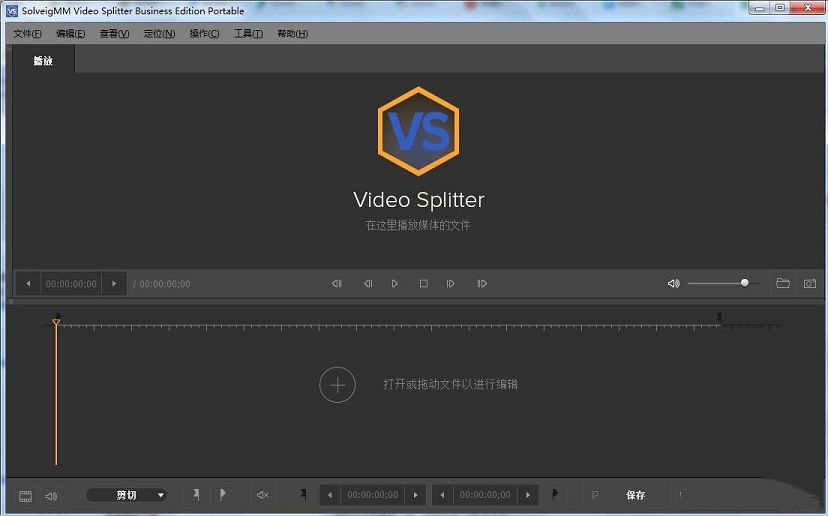Decrease end time with left arrow
828x516 pixels.
pos(443,495)
